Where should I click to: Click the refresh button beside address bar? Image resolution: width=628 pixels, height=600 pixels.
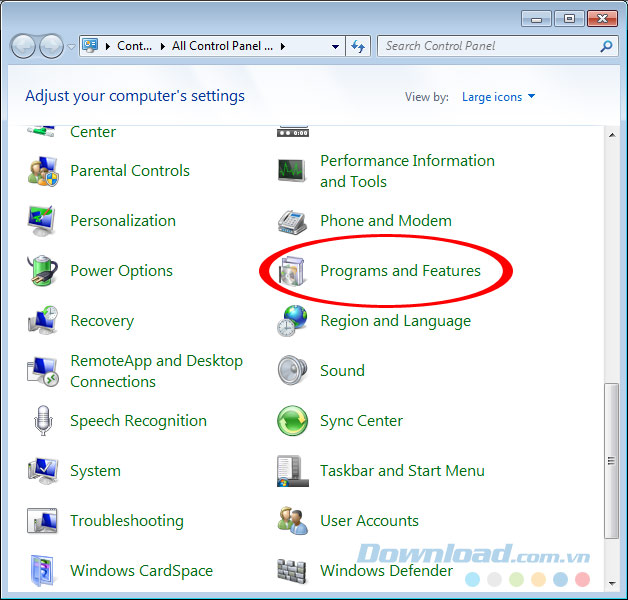click(358, 46)
